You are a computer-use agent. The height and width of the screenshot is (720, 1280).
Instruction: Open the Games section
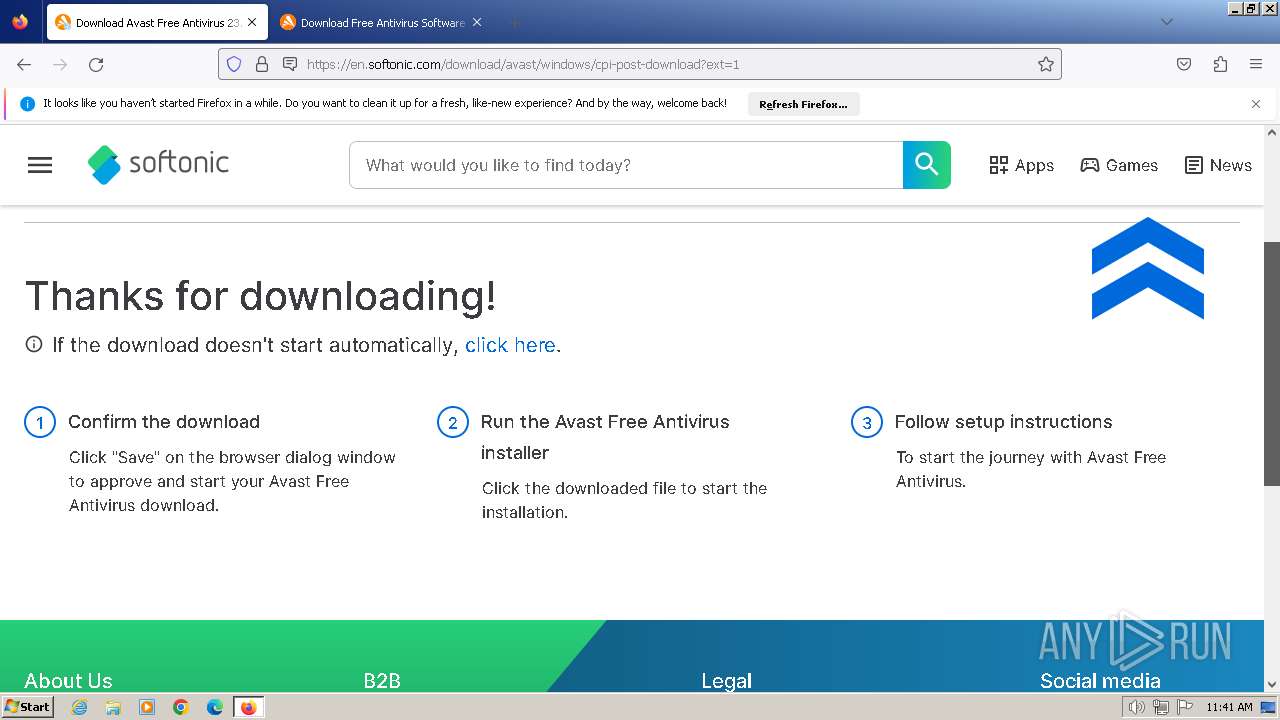pos(1119,165)
